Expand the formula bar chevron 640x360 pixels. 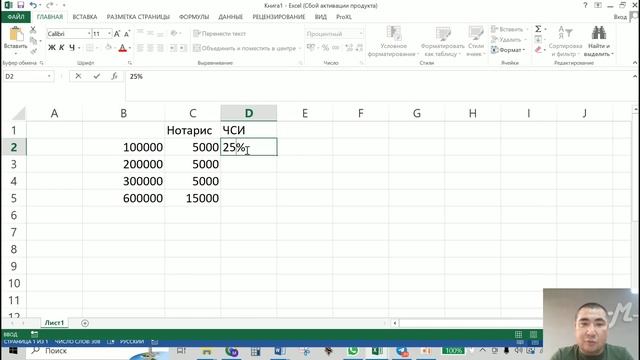tap(635, 76)
